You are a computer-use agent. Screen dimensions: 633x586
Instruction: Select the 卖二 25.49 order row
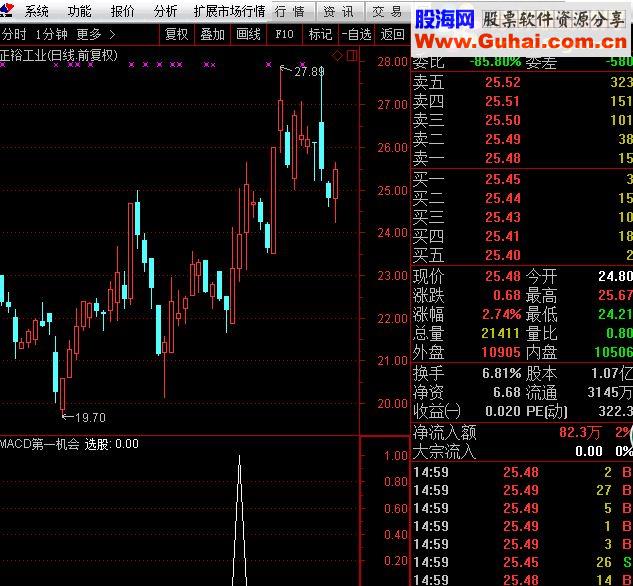(522, 139)
